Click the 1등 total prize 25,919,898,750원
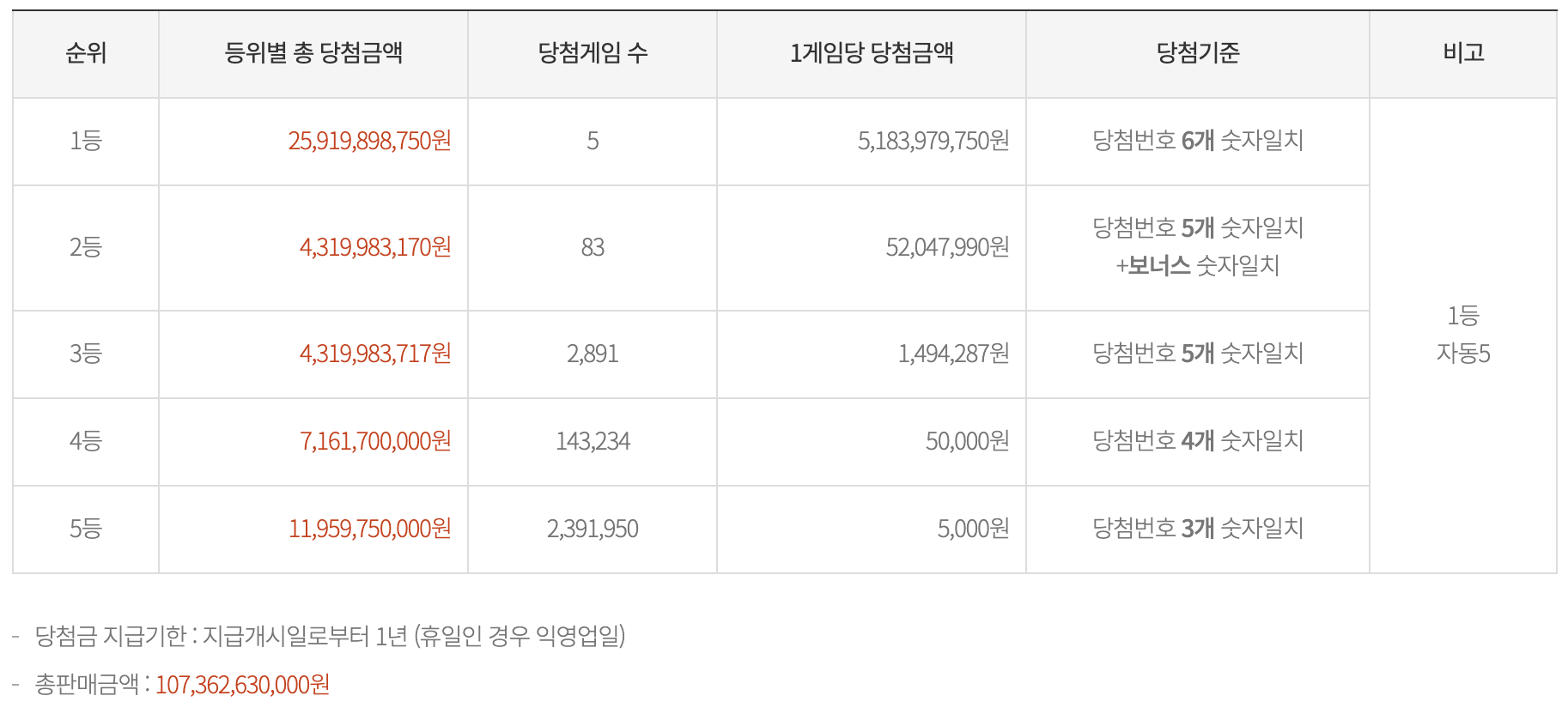 click(369, 141)
